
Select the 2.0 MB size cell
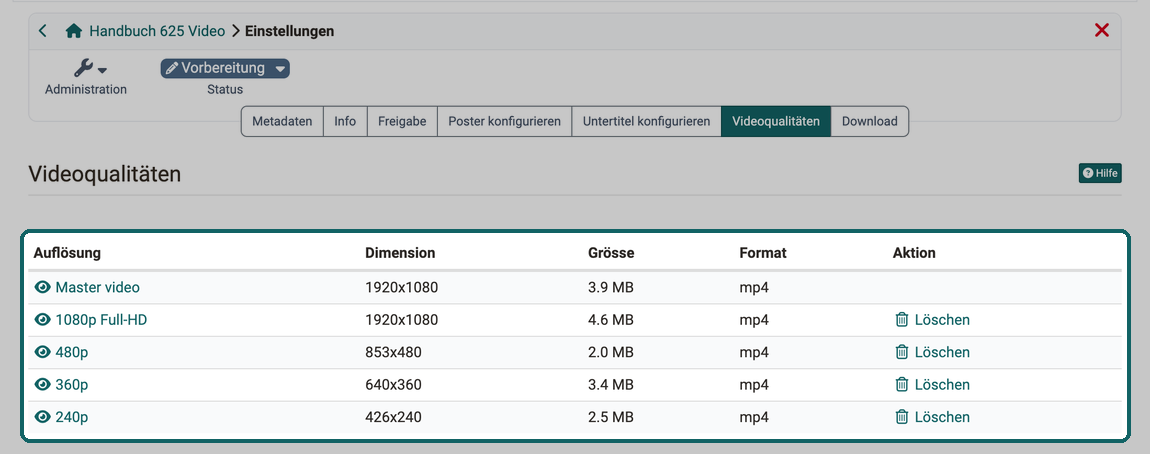(x=611, y=352)
